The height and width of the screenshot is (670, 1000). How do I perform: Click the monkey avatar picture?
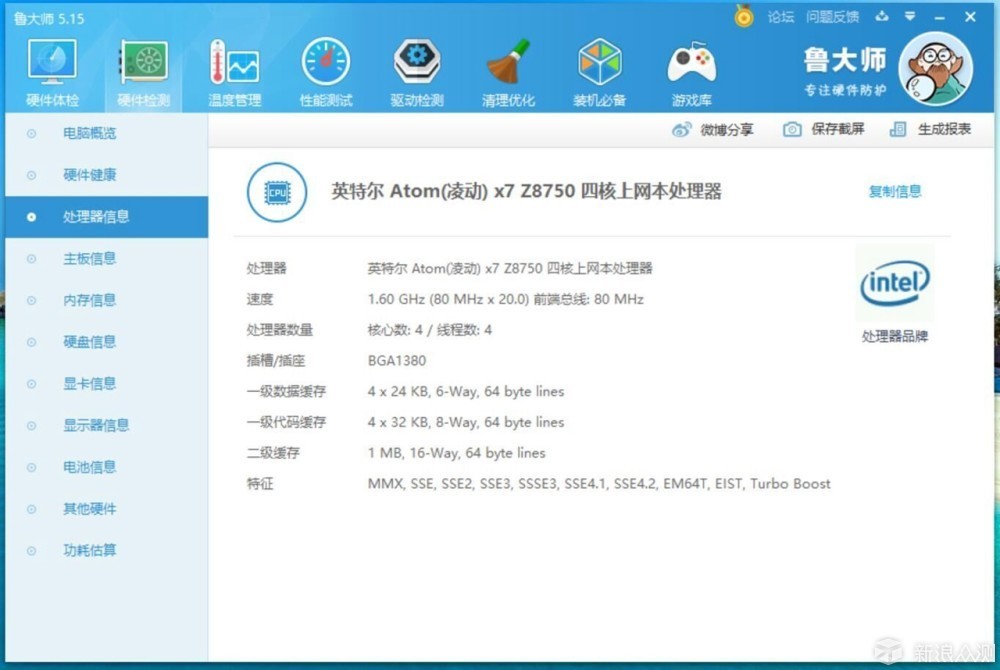click(936, 67)
